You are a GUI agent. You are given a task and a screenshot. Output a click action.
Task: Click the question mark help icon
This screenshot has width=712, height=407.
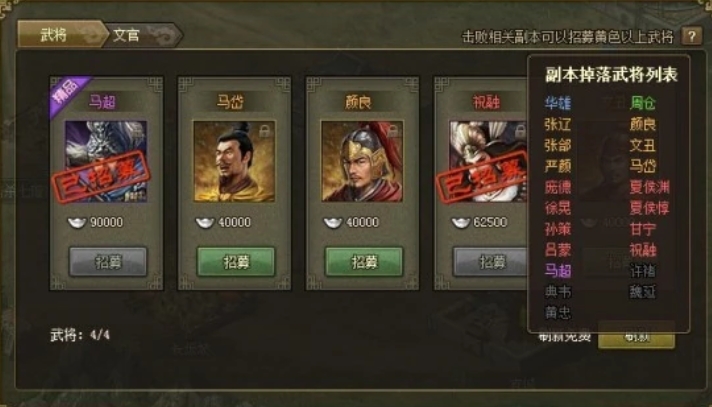[691, 36]
